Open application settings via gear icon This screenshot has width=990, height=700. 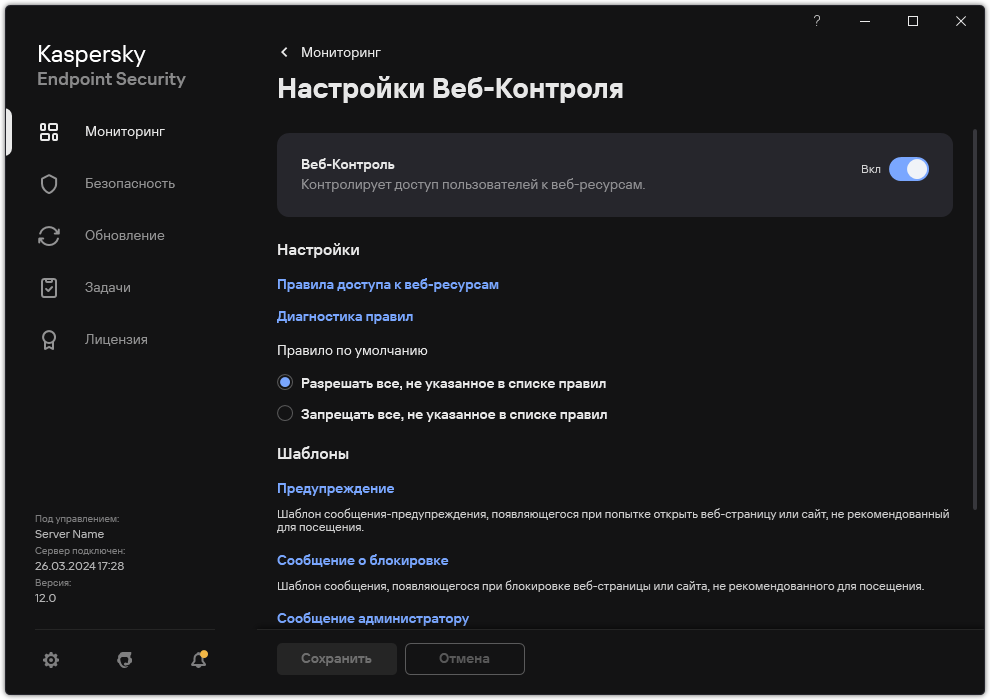tap(50, 660)
